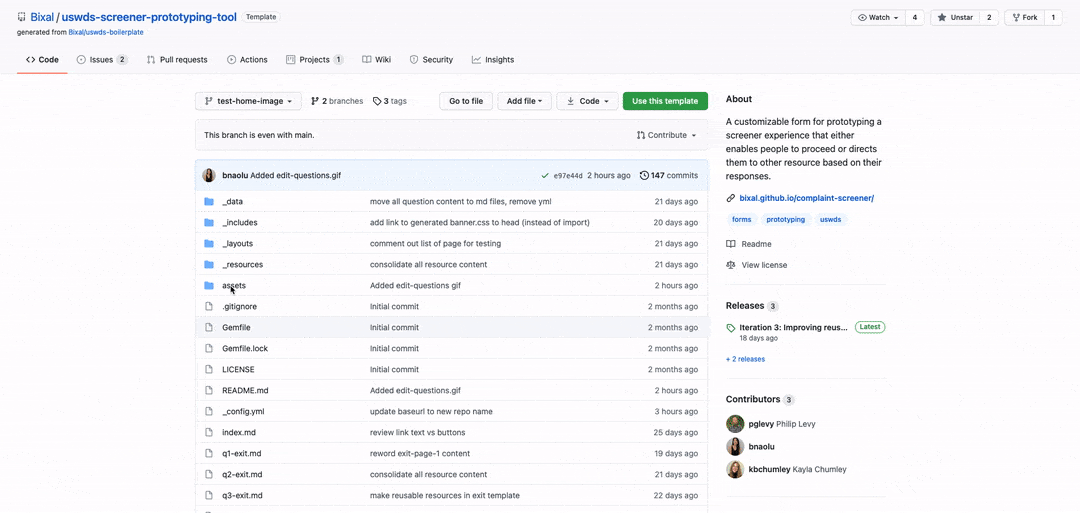Click the Gemfile file icon
The height and width of the screenshot is (513, 1080).
click(x=209, y=328)
